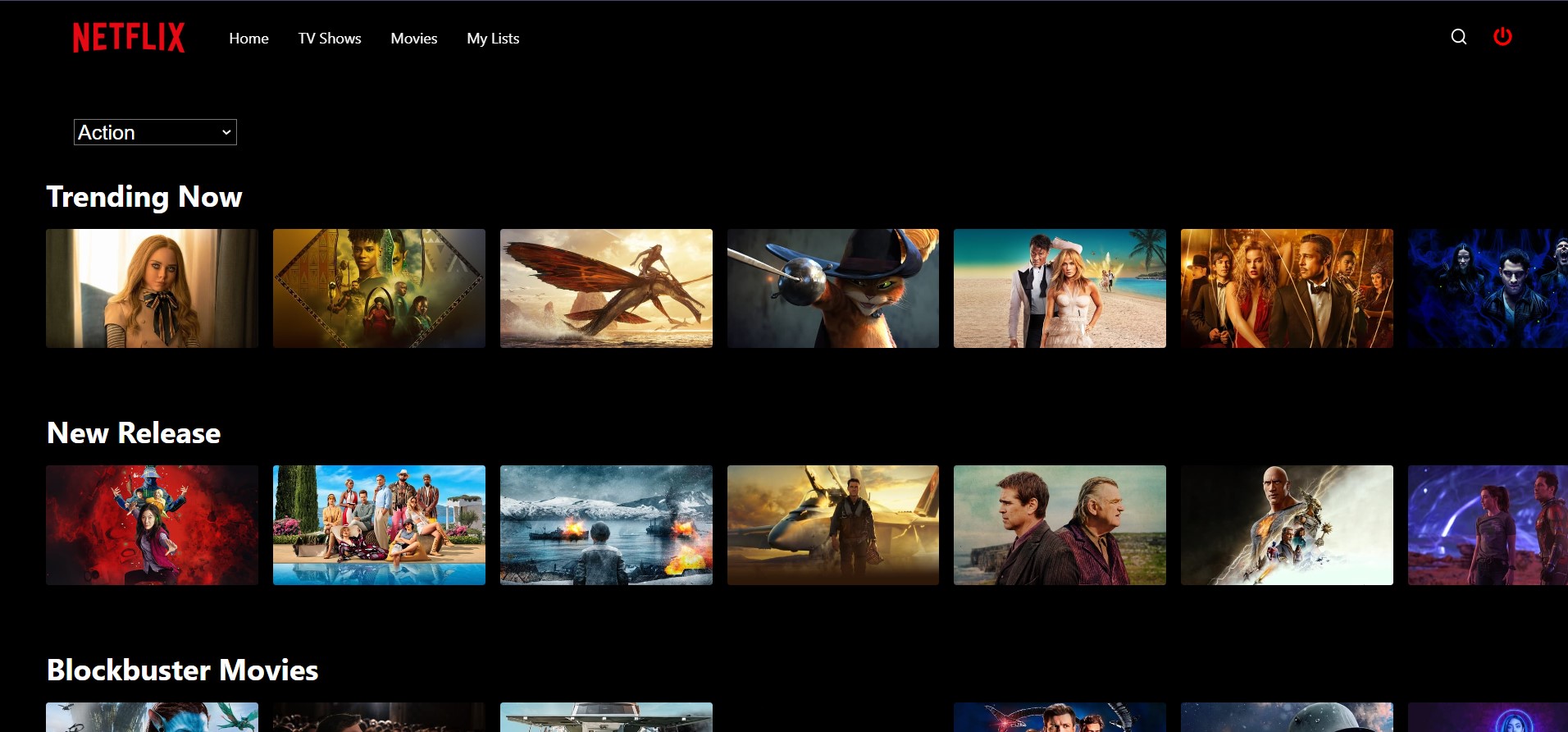1568x732 pixels.
Task: Go to Home in the navigation
Action: click(x=248, y=39)
